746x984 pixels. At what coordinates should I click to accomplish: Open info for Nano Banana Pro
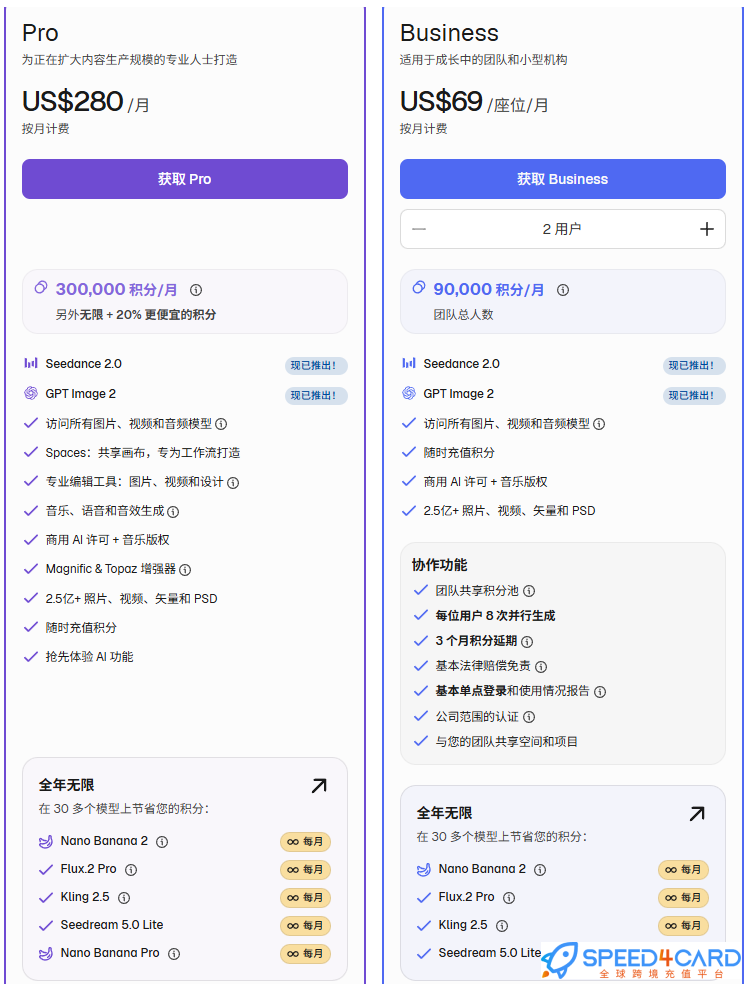[174, 954]
